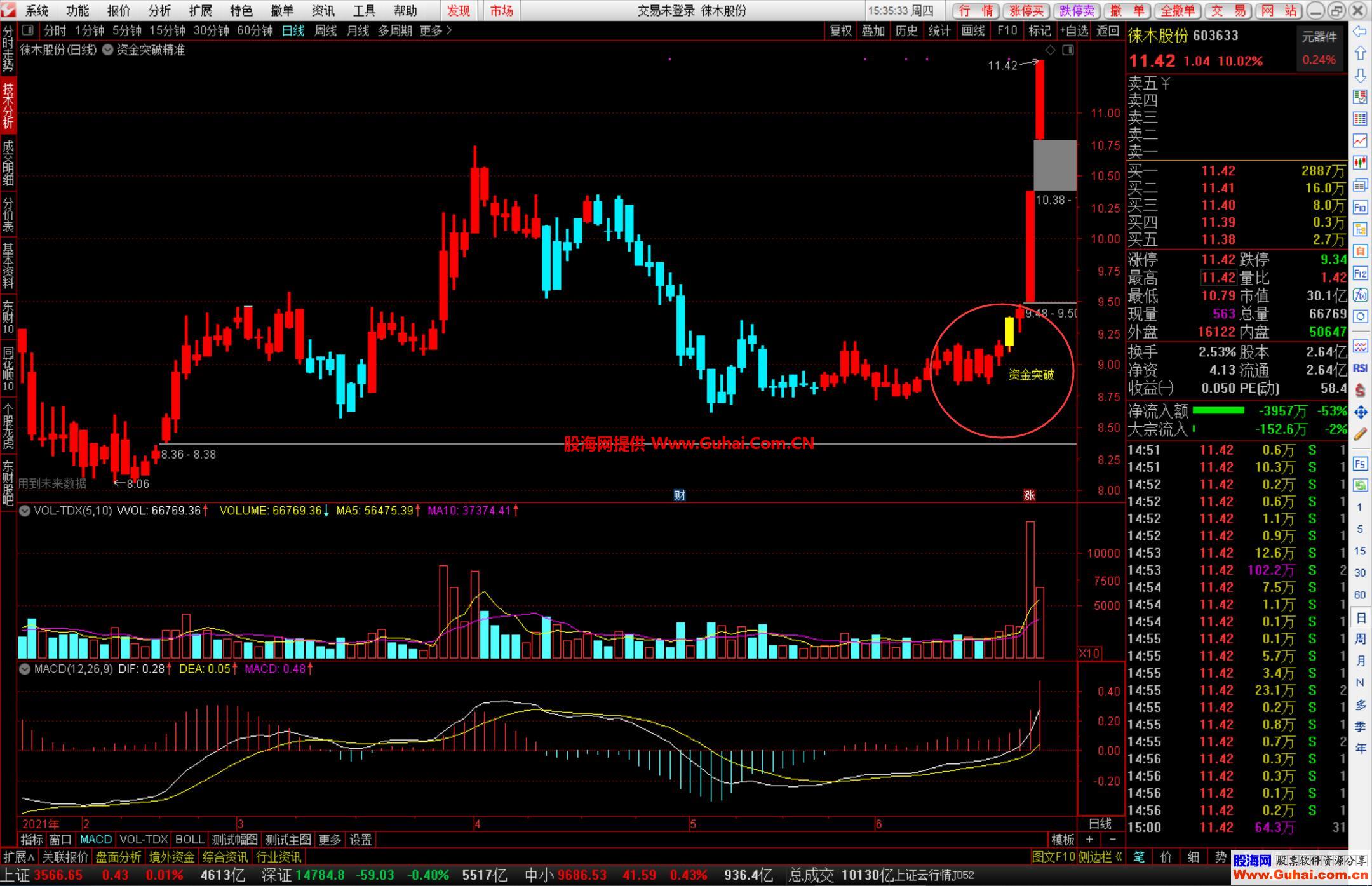Open the tree structure icon in sidebar
Screen dimensions: 1372x886
click(1360, 229)
